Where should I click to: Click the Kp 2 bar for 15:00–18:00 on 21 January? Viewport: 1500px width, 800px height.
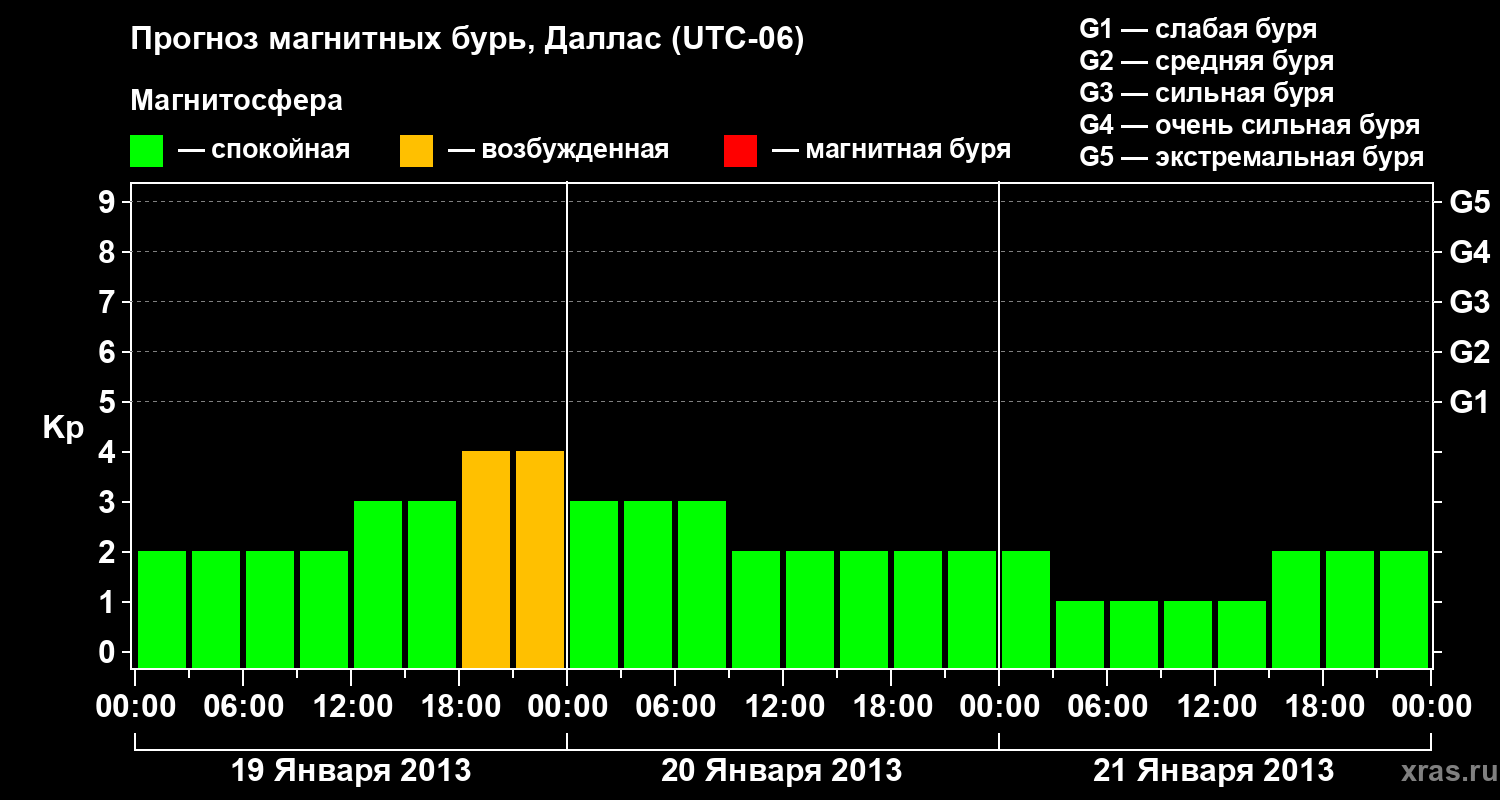click(x=1296, y=609)
